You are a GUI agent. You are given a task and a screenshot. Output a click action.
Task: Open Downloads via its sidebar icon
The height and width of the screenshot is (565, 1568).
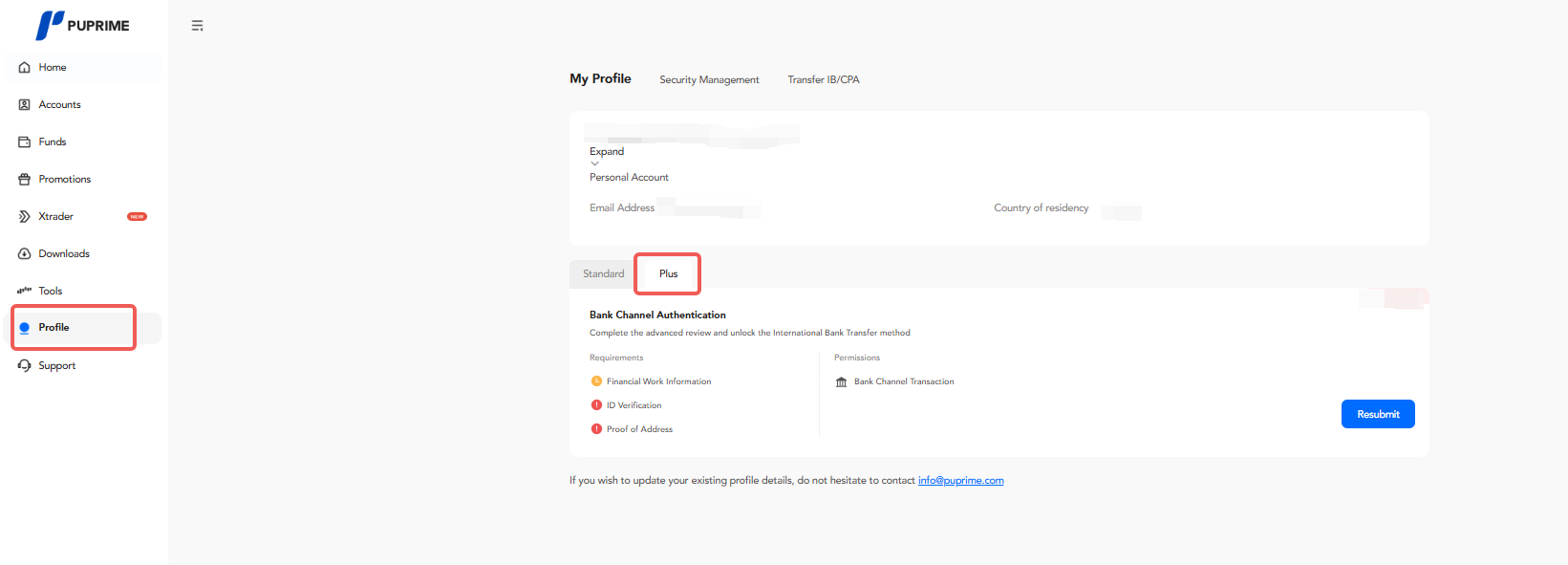[x=25, y=254]
